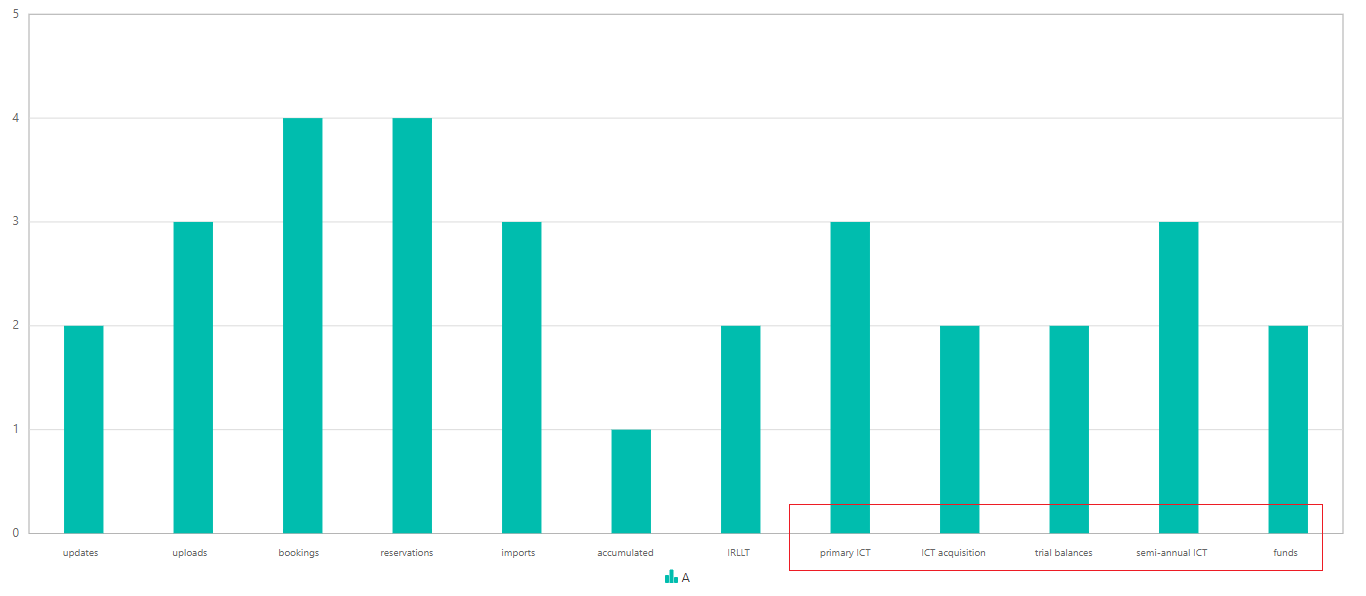Select the semi-annual ICT bar
This screenshot has width=1366, height=596.
tap(1178, 377)
